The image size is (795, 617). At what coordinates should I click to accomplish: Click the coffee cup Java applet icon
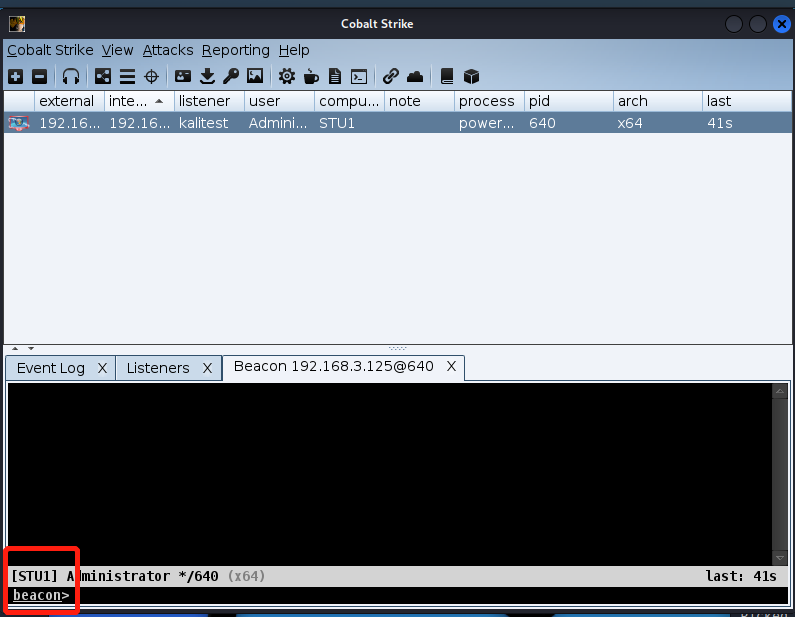[311, 77]
